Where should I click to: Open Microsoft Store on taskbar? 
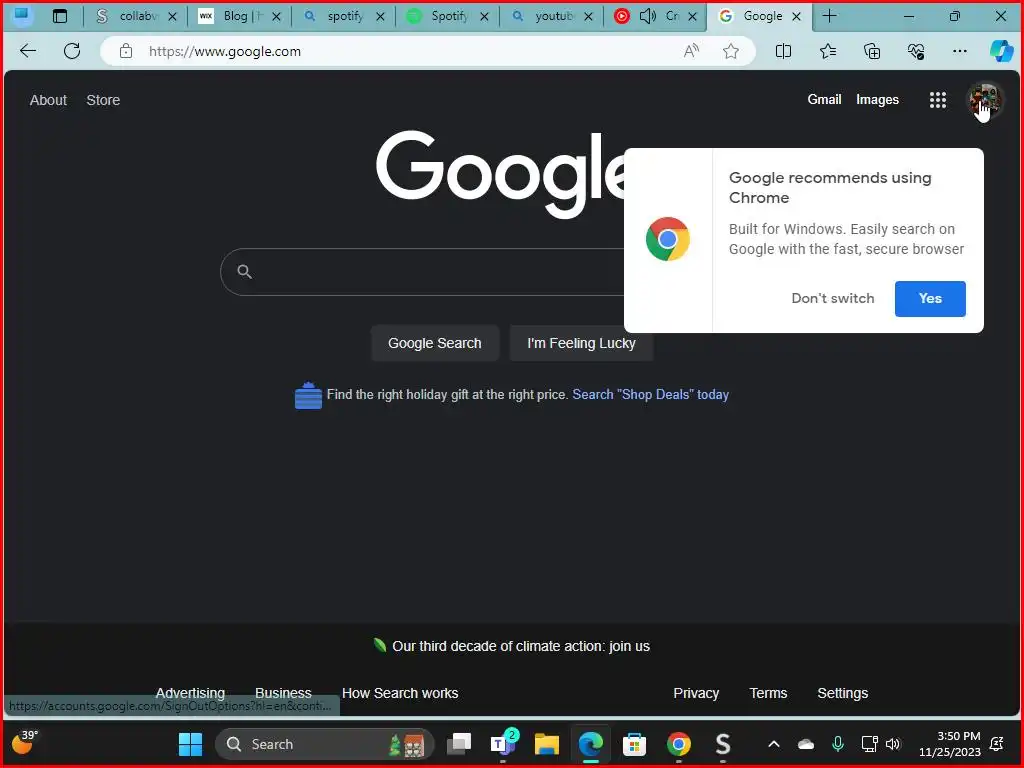pos(634,744)
